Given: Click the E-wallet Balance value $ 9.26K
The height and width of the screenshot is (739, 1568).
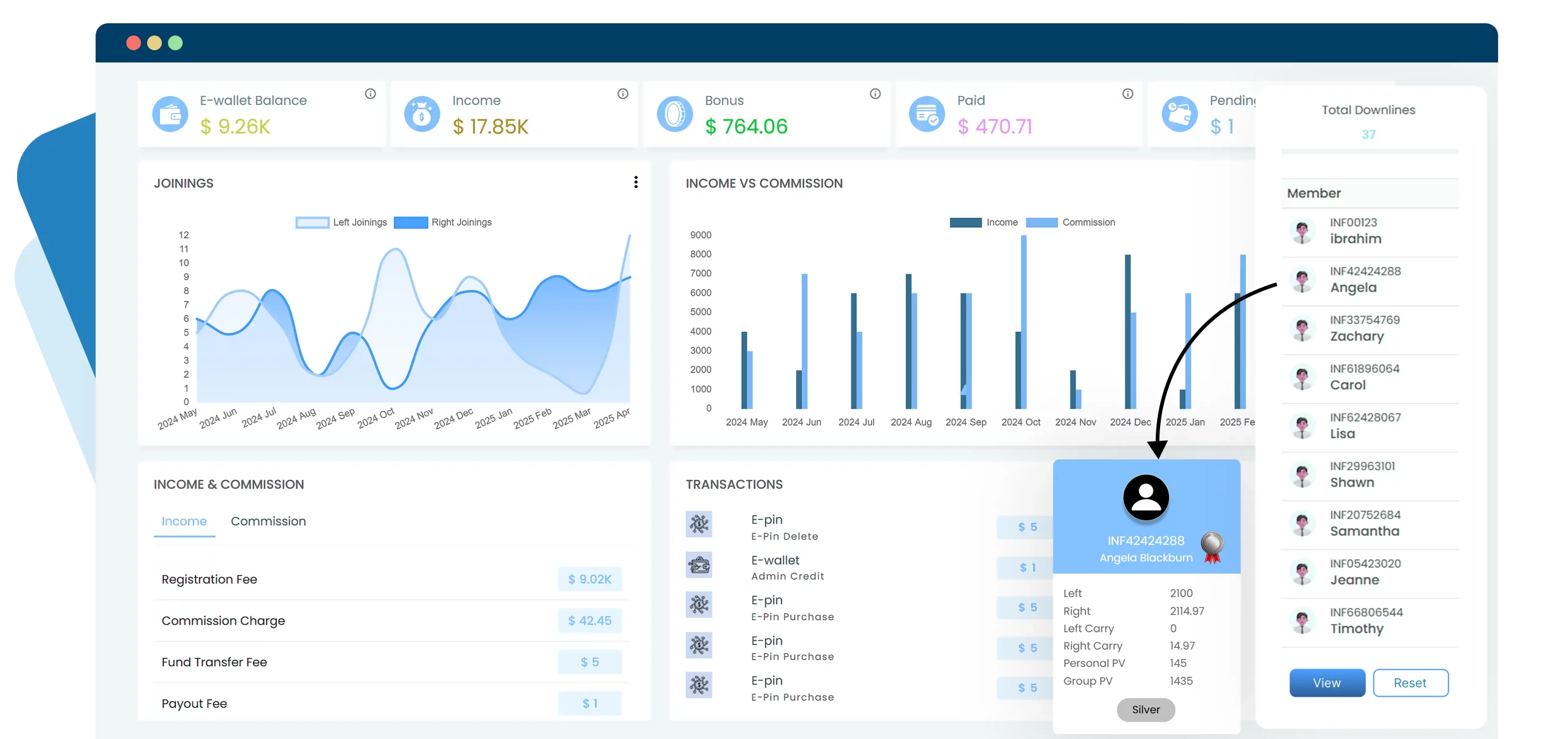Looking at the screenshot, I should [x=235, y=127].
